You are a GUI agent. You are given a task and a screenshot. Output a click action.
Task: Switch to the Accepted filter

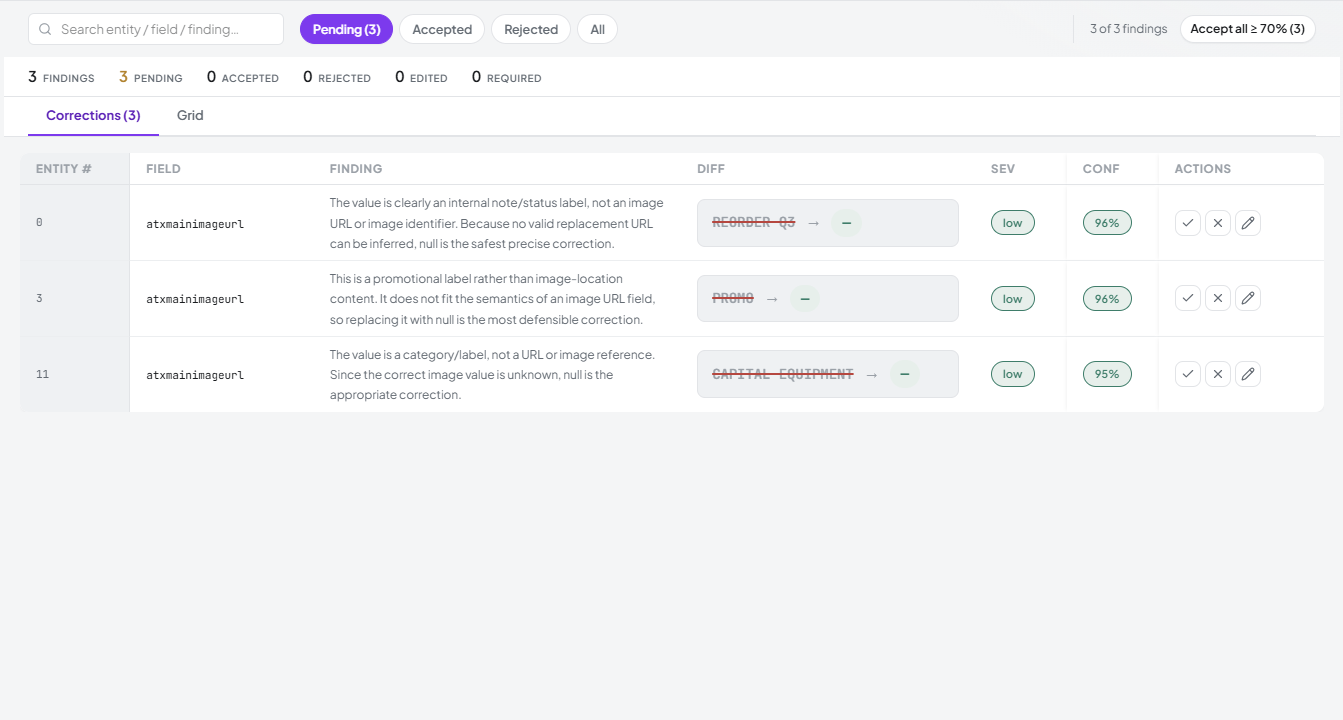[x=442, y=29]
